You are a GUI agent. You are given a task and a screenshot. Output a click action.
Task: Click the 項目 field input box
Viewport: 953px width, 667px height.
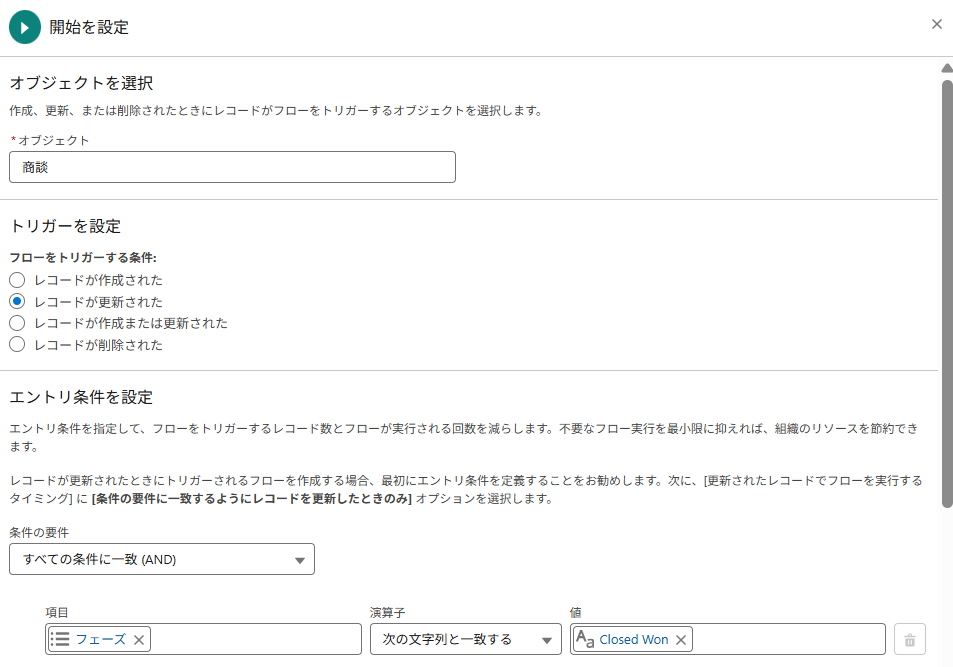tap(204, 639)
